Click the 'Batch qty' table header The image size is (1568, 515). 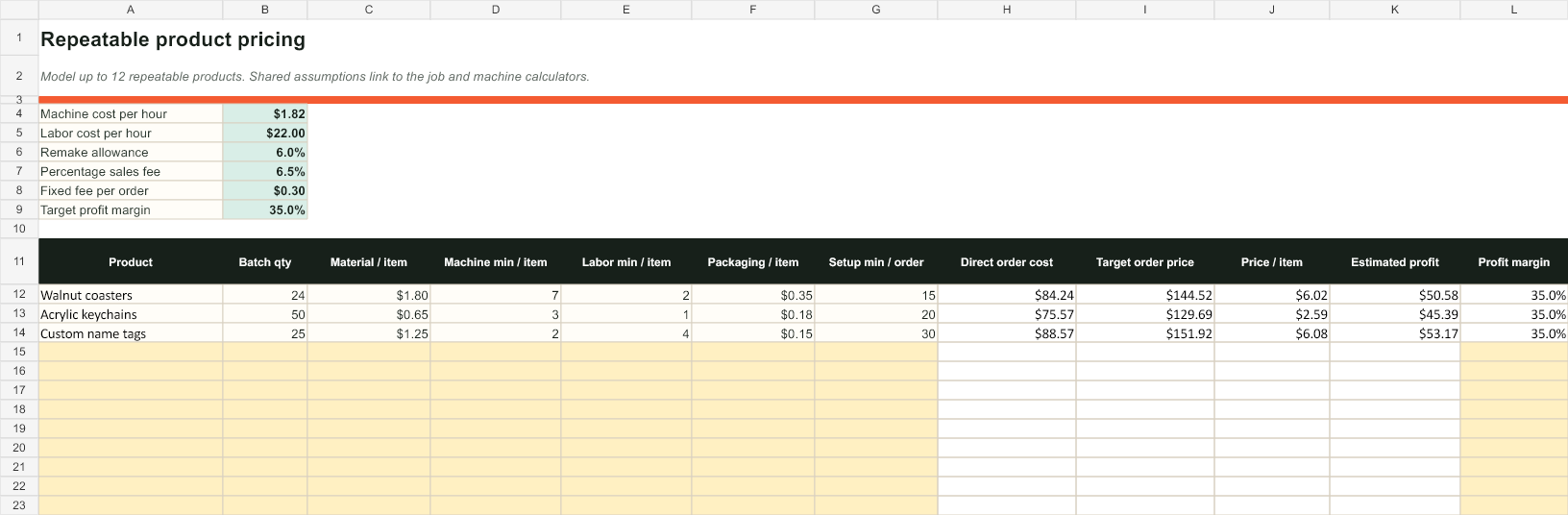[x=265, y=261]
